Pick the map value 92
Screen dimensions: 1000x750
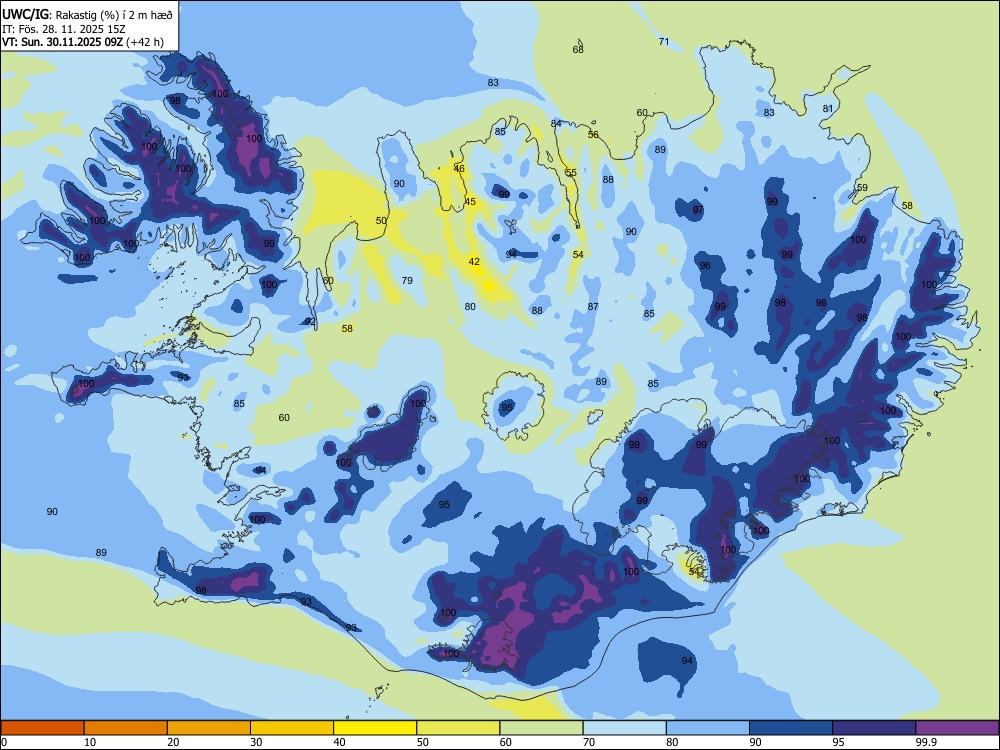pos(309,321)
